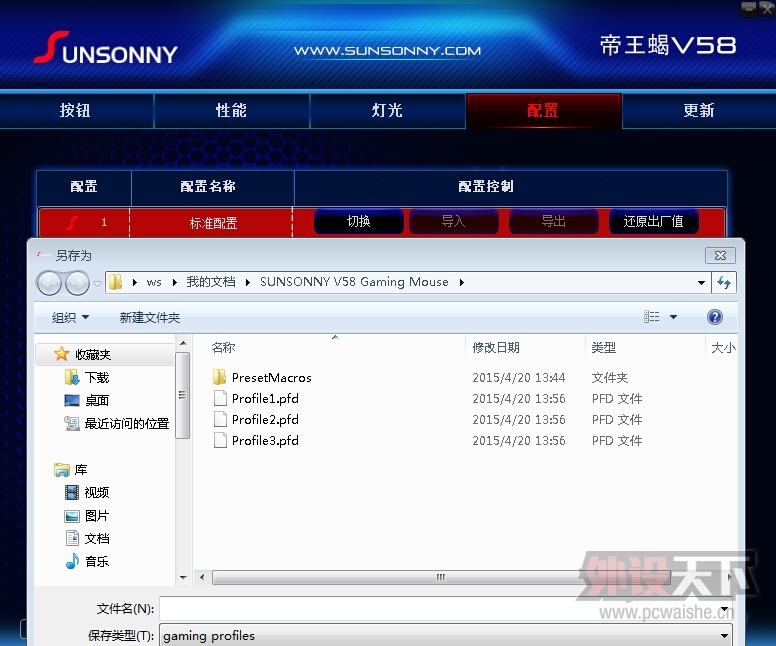Click the navigation pane scroll down arrow
The height and width of the screenshot is (646, 776).
[183, 578]
